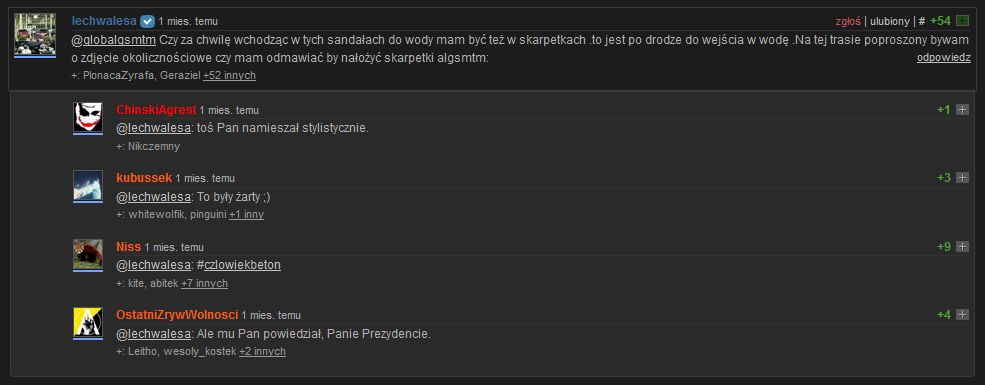Viewport: 985px width, 385px height.
Task: Expand '+7 innych' voters under Niss's comment
Action: tap(204, 283)
